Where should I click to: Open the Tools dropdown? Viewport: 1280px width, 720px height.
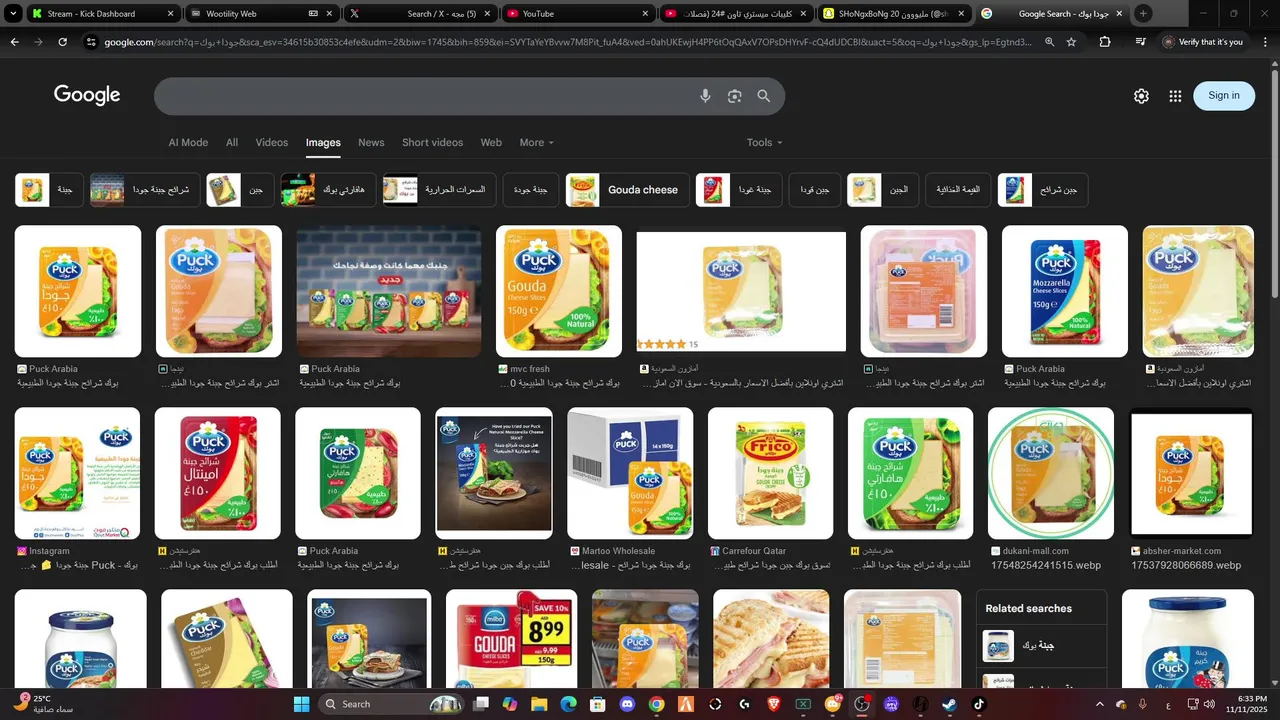[x=764, y=142]
